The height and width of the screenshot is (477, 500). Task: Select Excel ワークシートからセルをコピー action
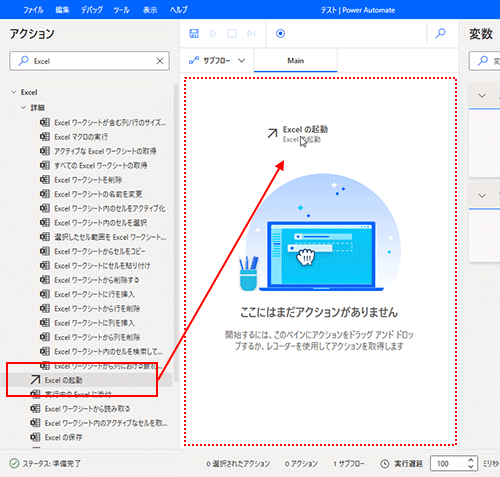[93, 252]
